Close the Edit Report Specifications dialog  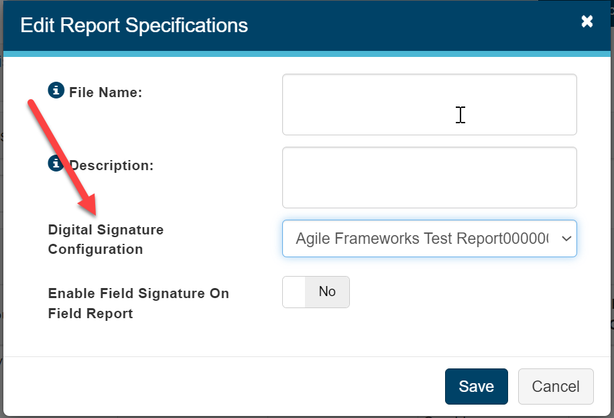point(587,21)
